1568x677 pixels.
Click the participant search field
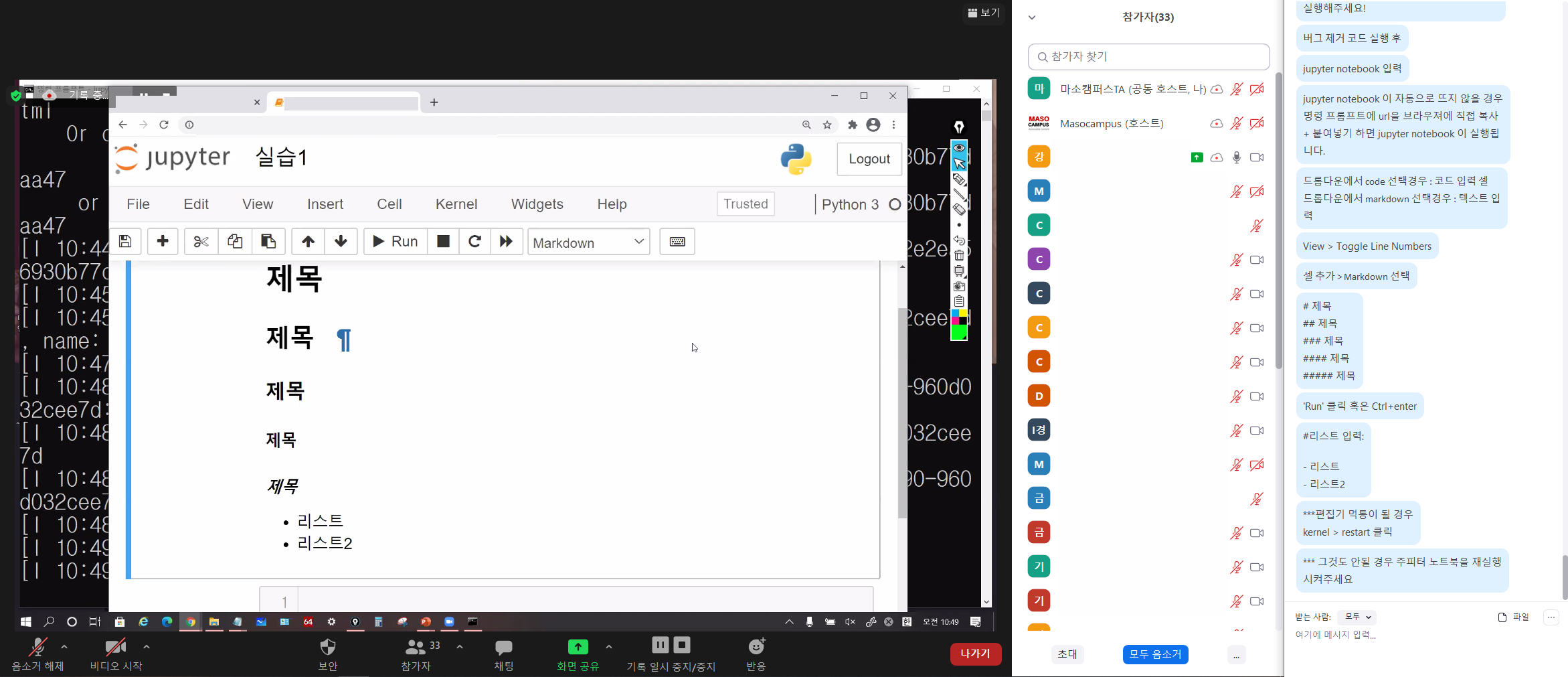tap(1148, 57)
